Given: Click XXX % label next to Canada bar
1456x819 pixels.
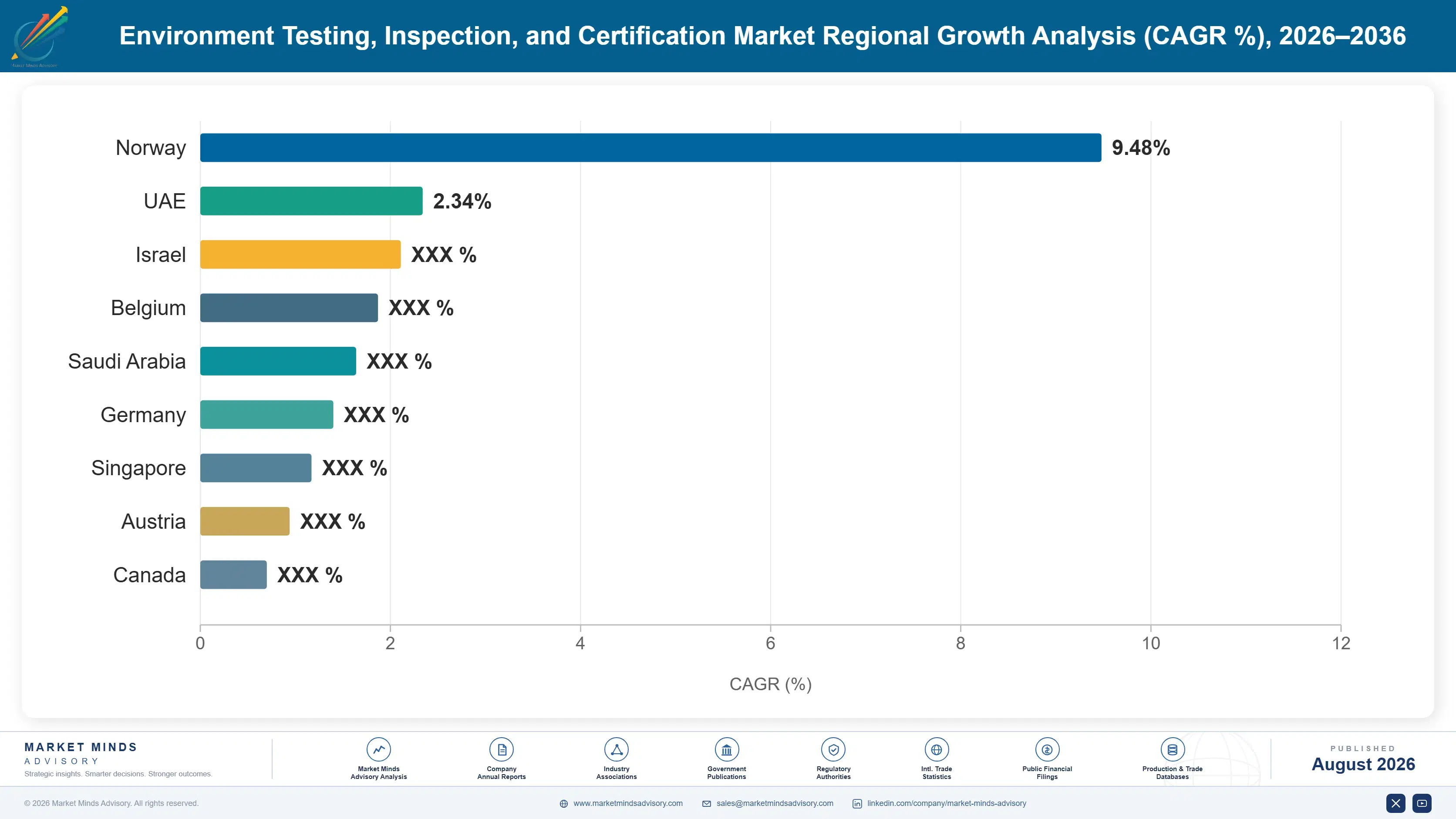Looking at the screenshot, I should pos(310,575).
